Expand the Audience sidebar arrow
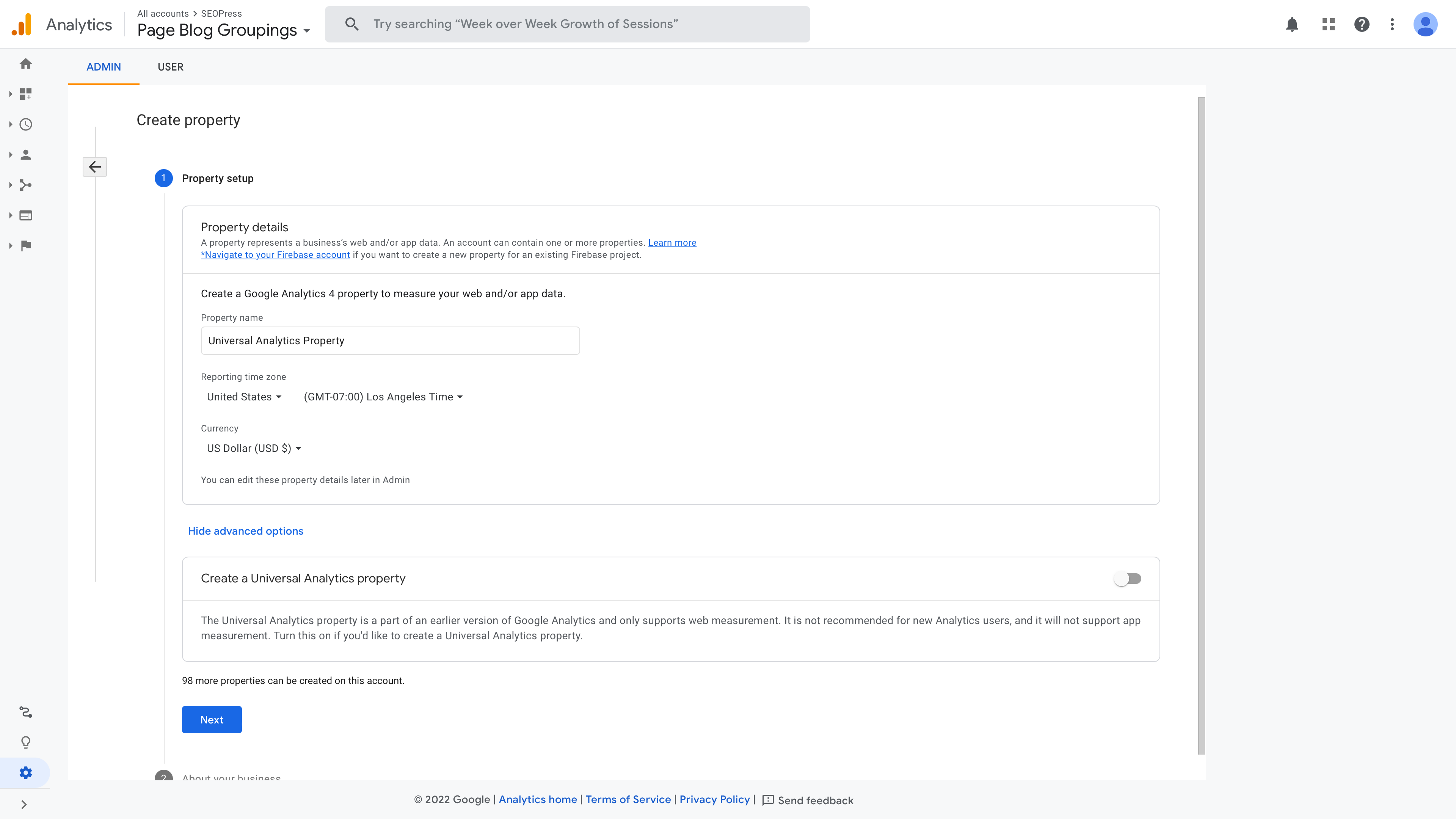This screenshot has height=819, width=1456. (10, 155)
